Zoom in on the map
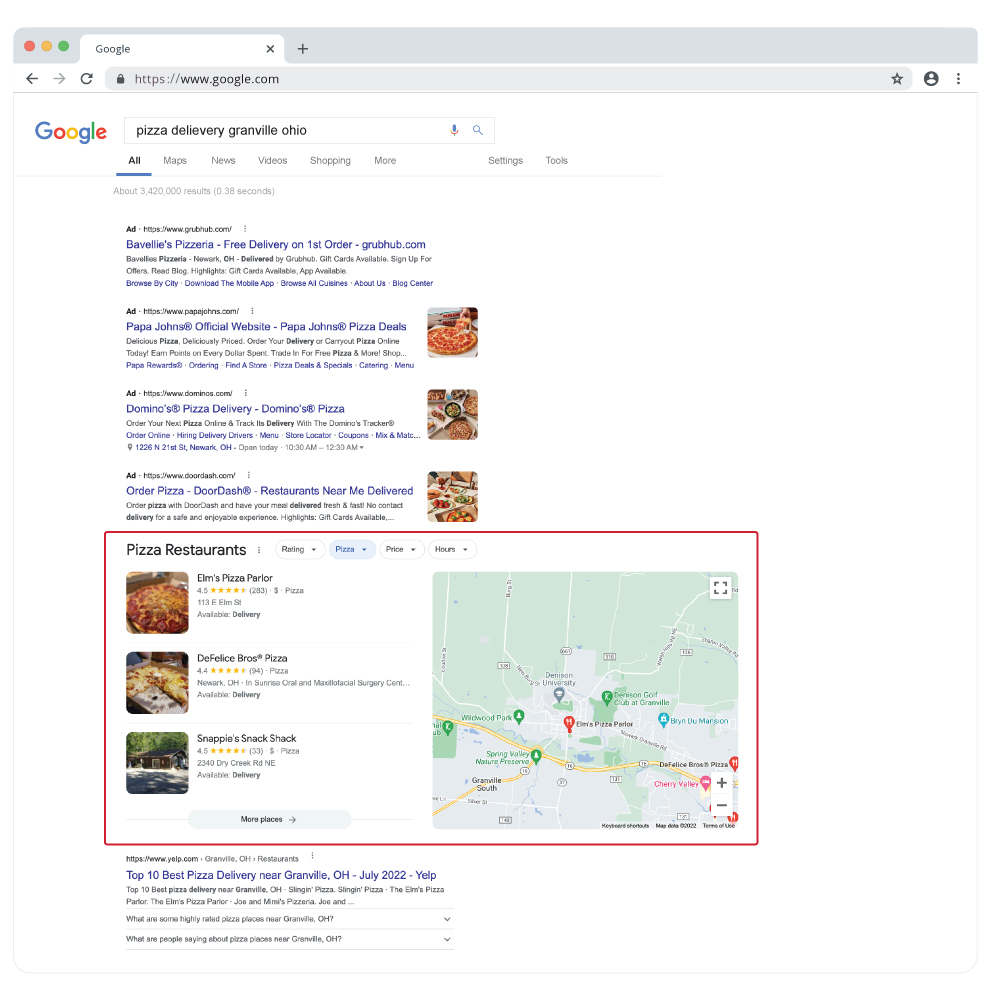The image size is (1000, 1000). (x=721, y=783)
